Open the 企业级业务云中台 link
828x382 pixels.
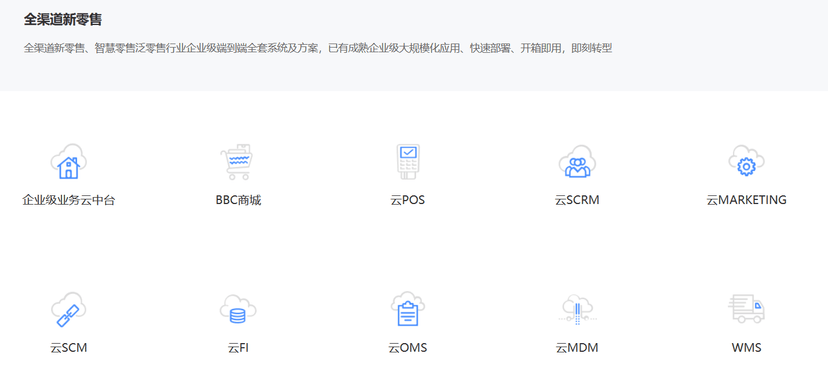click(69, 200)
